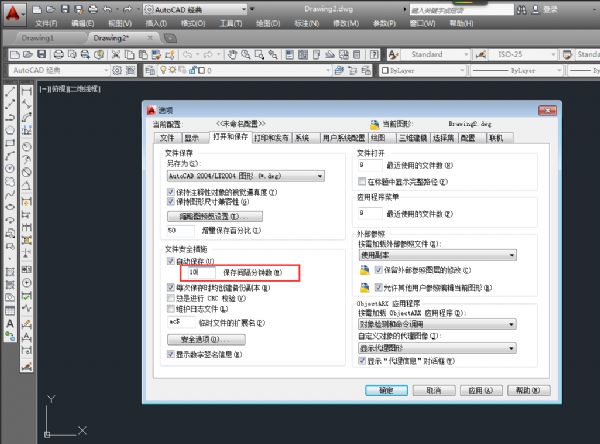Click the 帮助(H) button in dialog
The width and height of the screenshot is (600, 444).
coord(528,390)
